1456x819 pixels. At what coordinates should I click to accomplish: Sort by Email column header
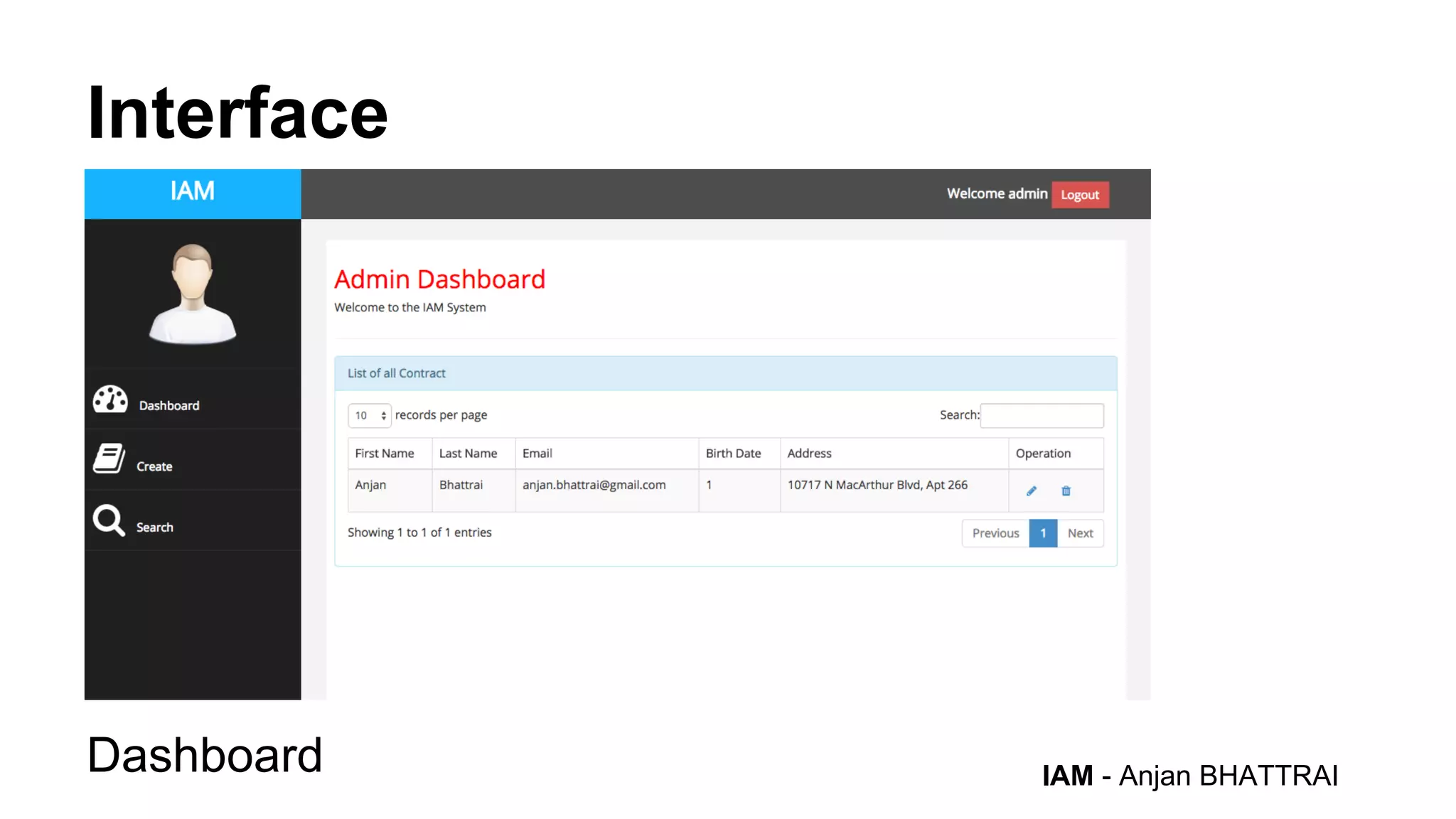607,454
